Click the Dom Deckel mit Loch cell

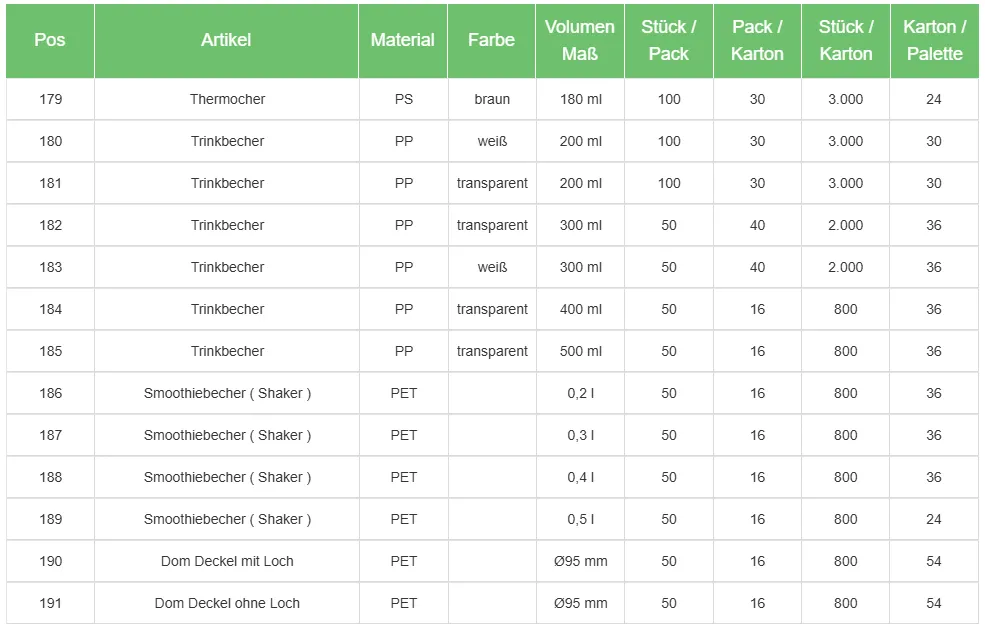[227, 561]
